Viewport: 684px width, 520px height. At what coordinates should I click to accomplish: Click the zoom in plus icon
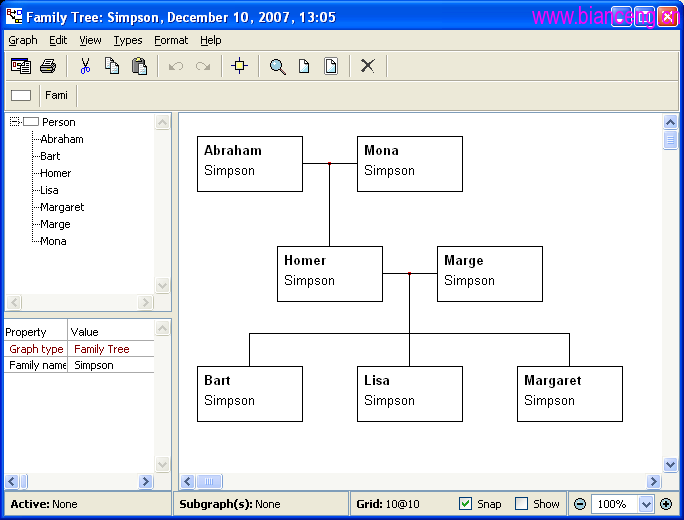point(666,504)
